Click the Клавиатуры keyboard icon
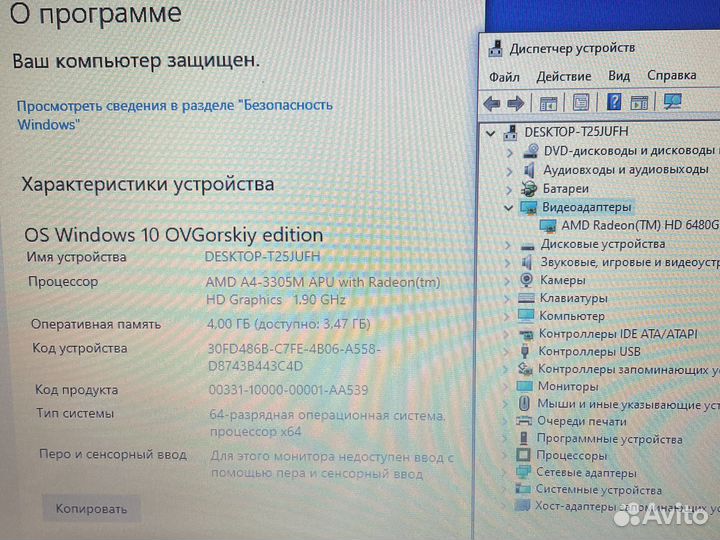The width and height of the screenshot is (720, 540). point(526,298)
